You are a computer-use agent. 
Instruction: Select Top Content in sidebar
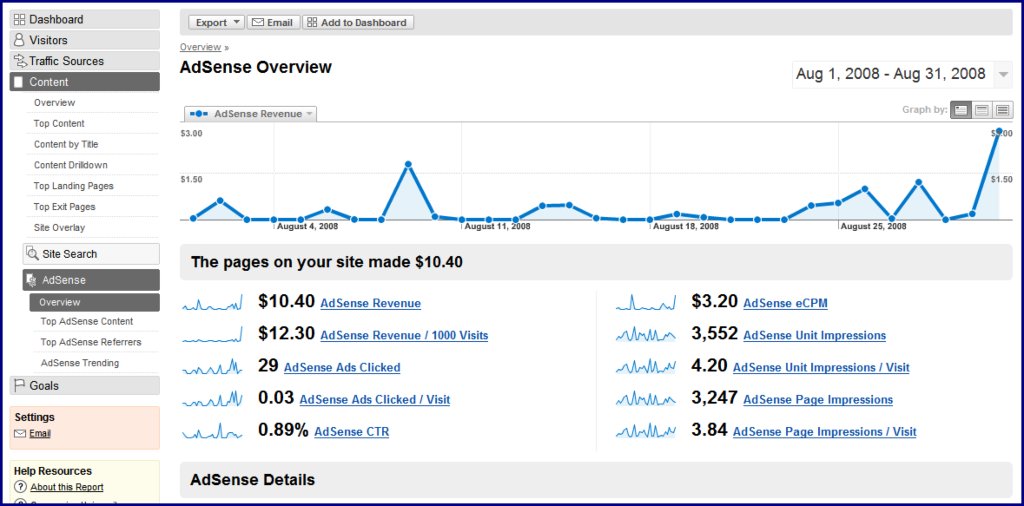coord(59,123)
